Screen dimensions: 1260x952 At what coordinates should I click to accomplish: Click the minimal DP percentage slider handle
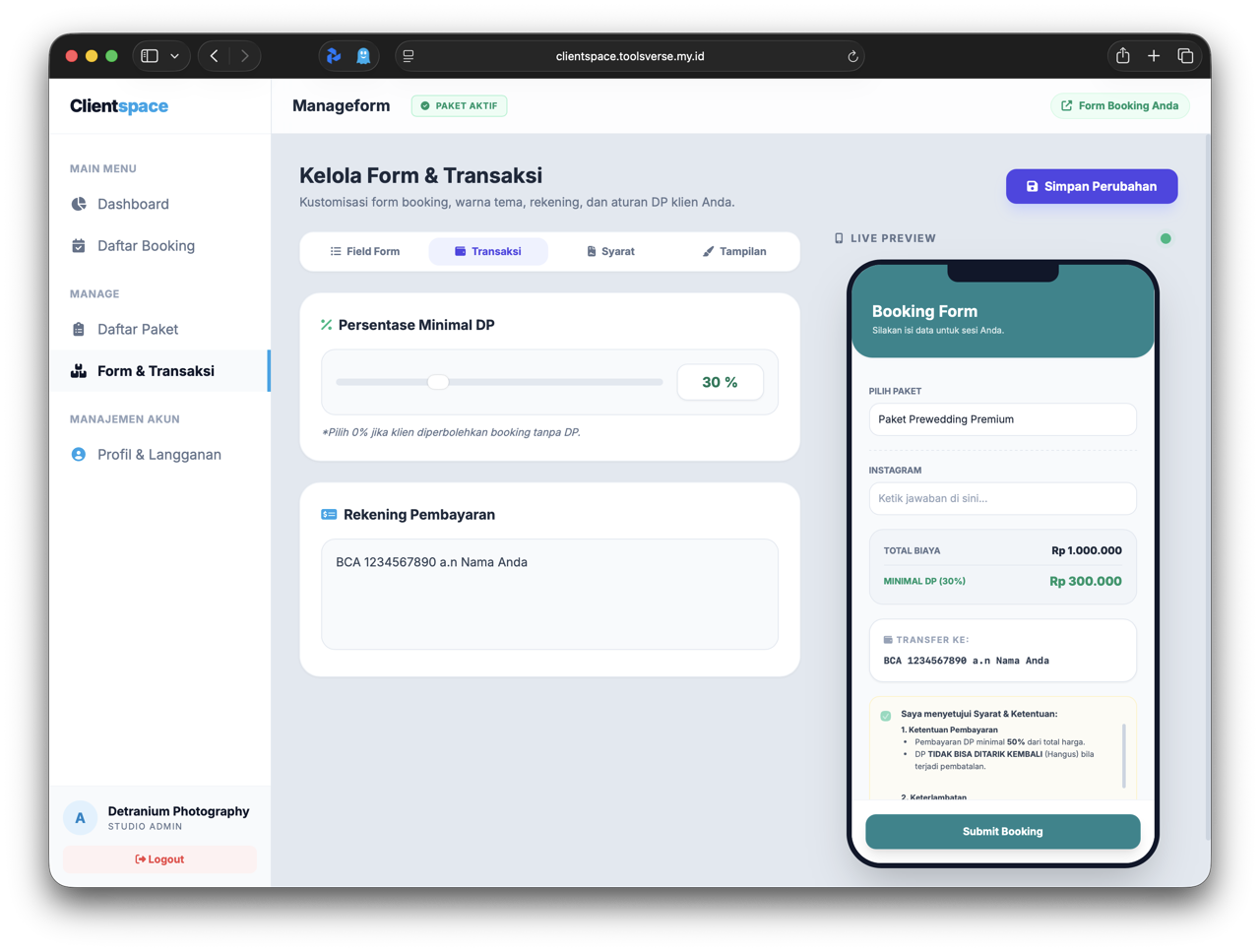pos(438,382)
